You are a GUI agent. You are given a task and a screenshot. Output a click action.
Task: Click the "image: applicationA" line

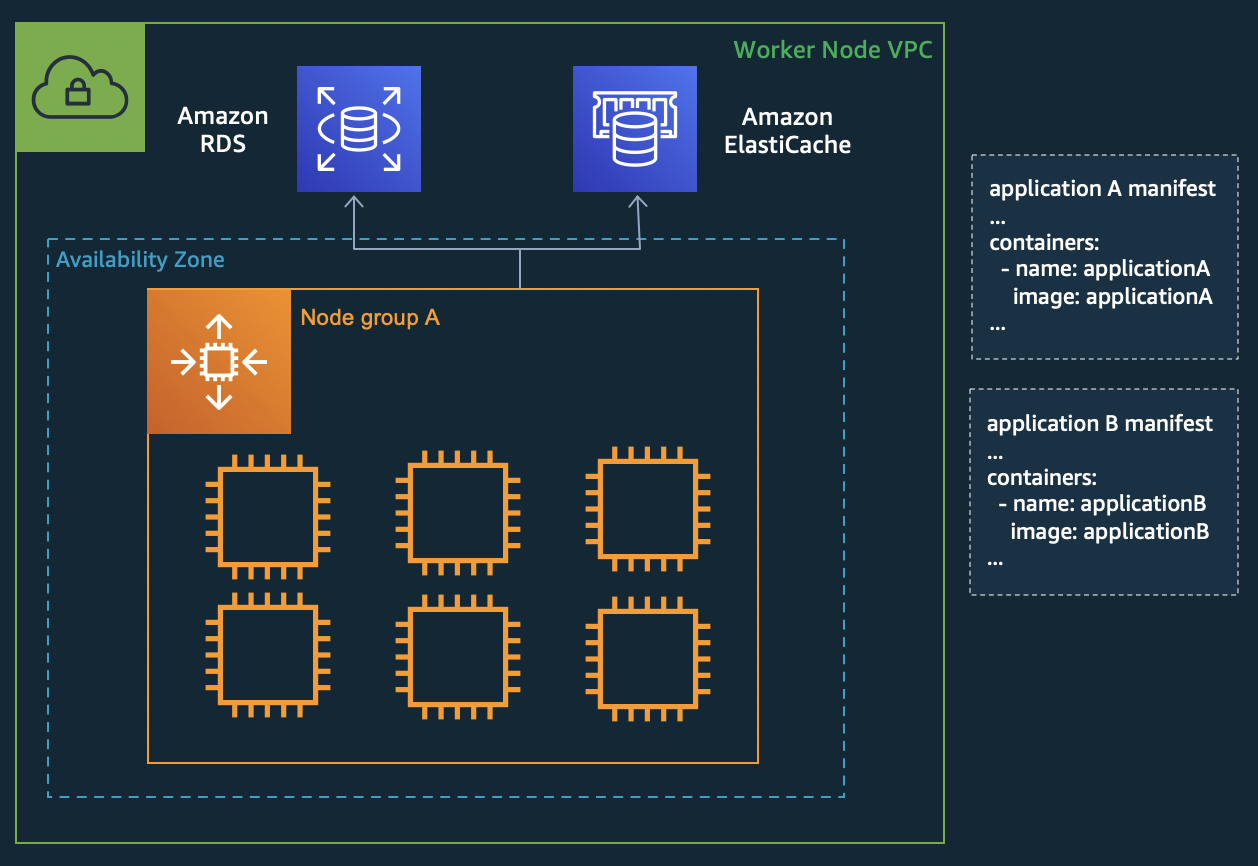click(x=1112, y=297)
